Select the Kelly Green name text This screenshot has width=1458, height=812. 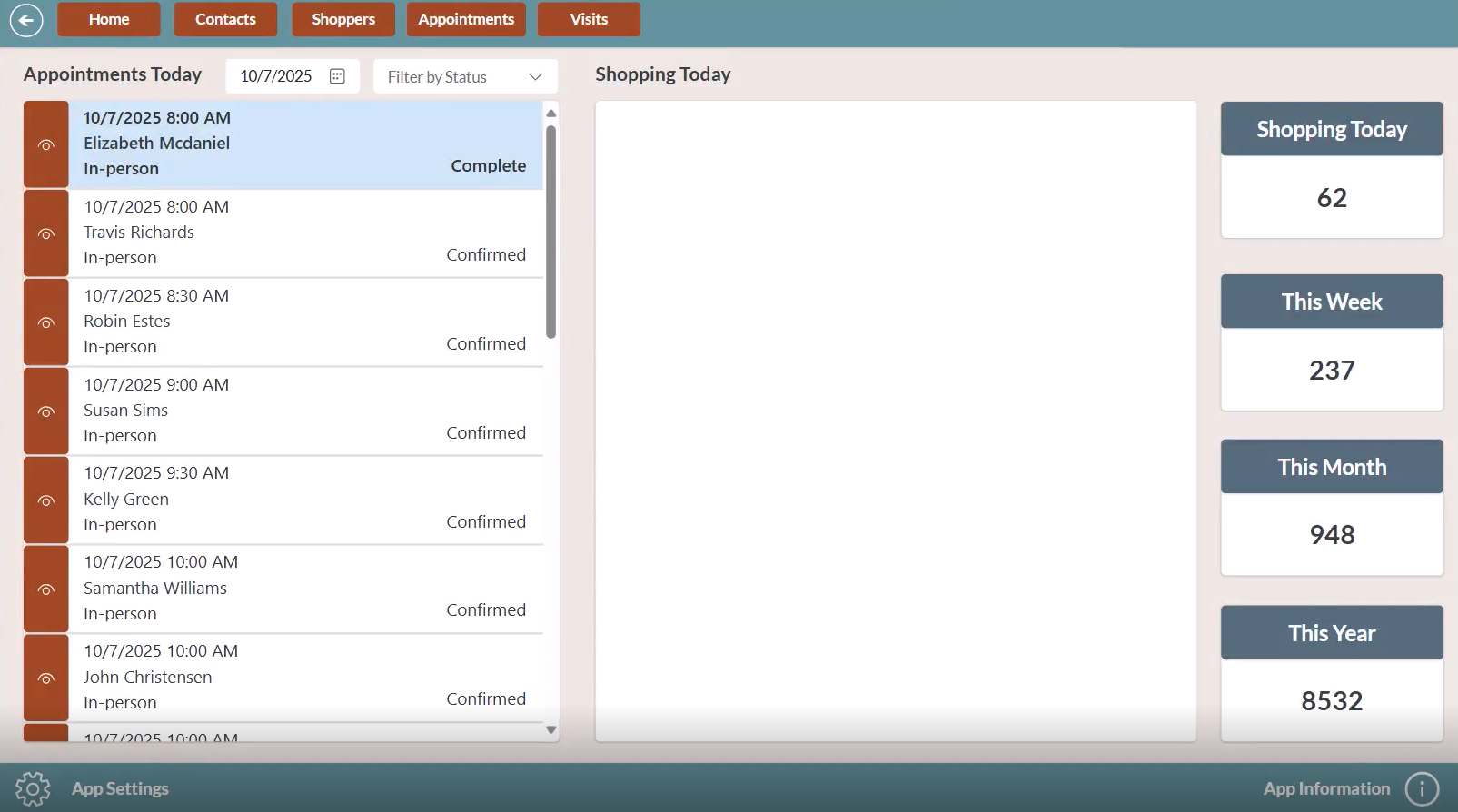pos(126,499)
